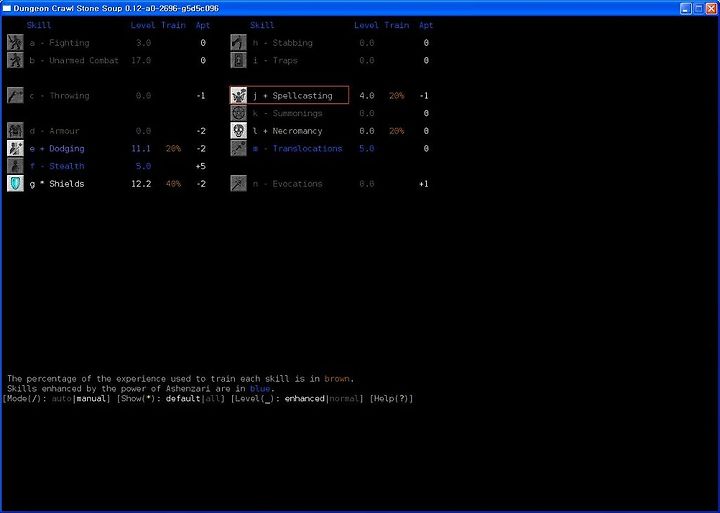The height and width of the screenshot is (513, 720).
Task: Click the Stealth aptitude +5
Action: coord(201,166)
